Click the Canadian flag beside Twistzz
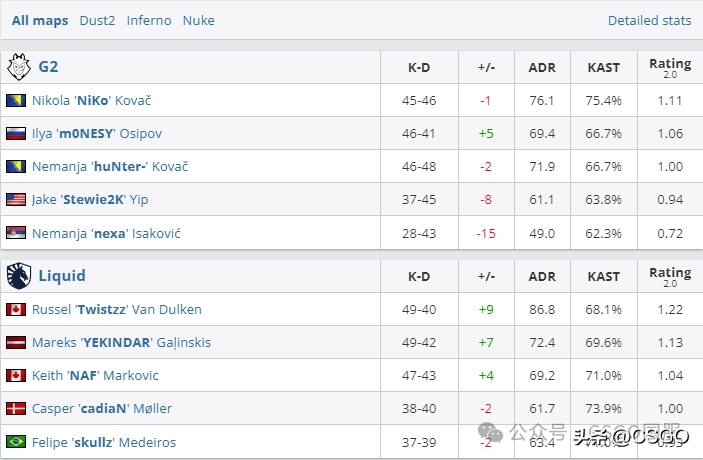 point(16,309)
